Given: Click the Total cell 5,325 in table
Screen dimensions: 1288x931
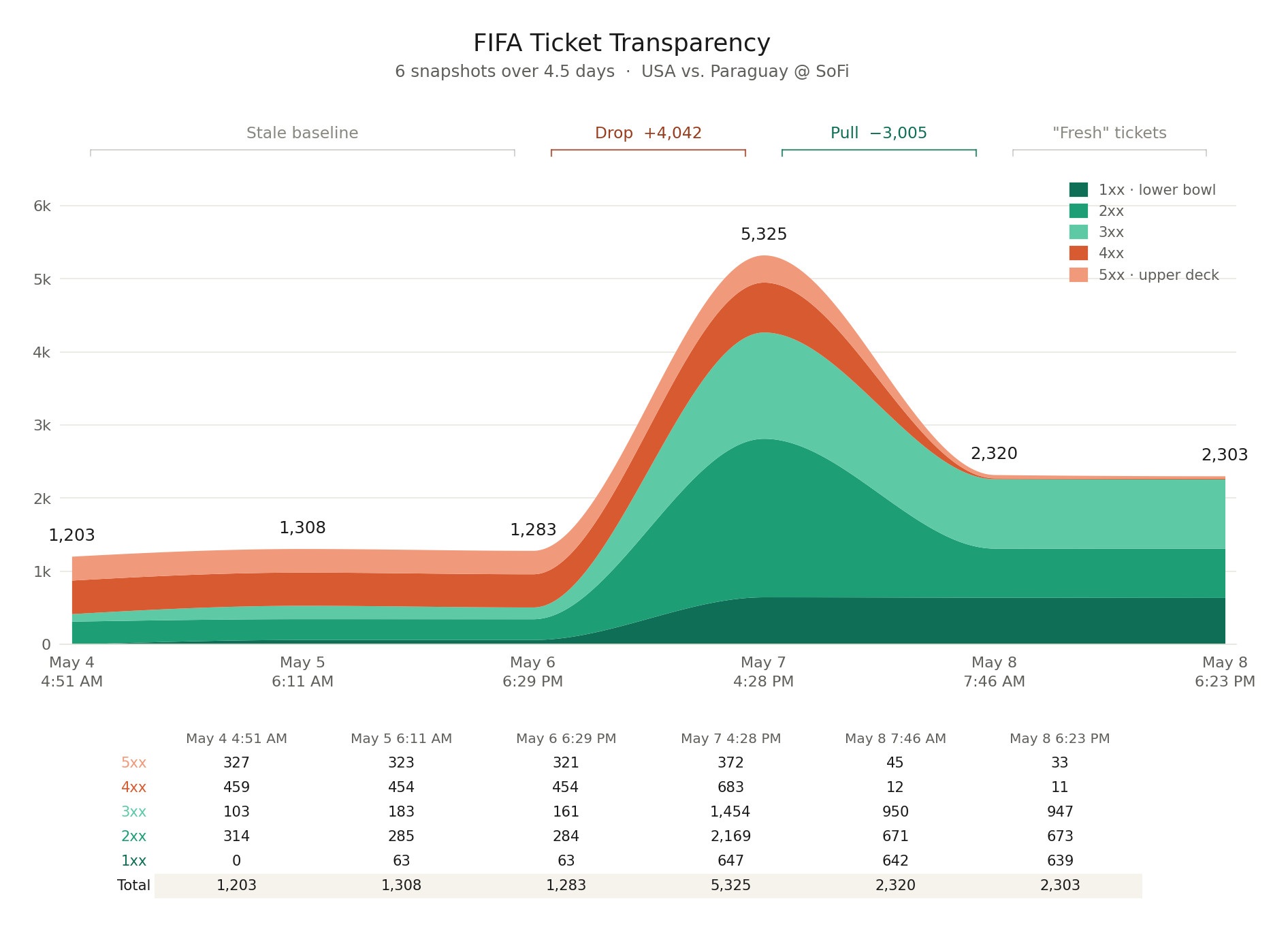Looking at the screenshot, I should [731, 885].
